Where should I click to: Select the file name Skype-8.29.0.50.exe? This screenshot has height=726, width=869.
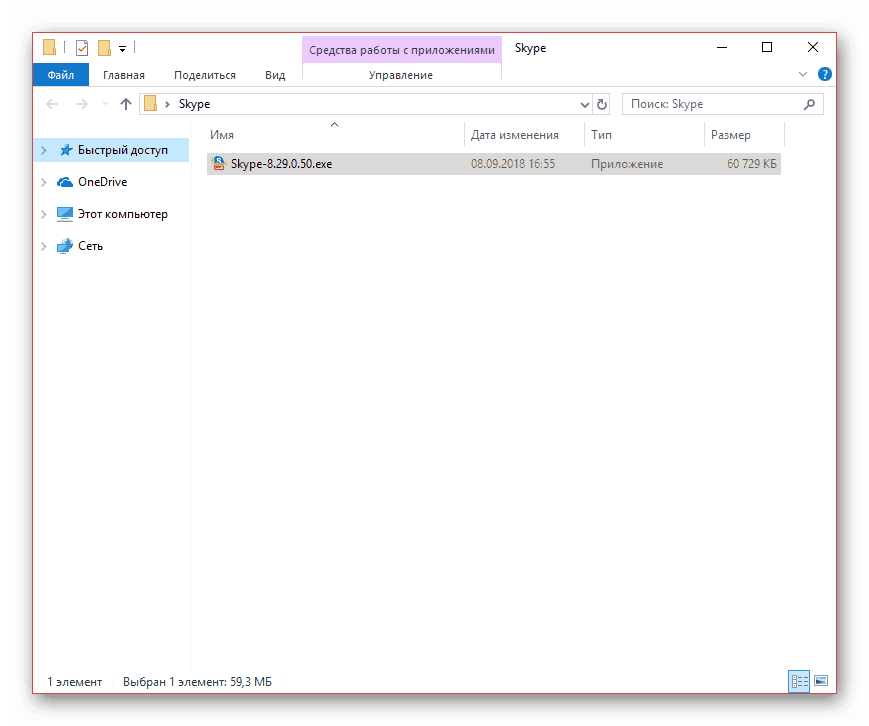282,164
